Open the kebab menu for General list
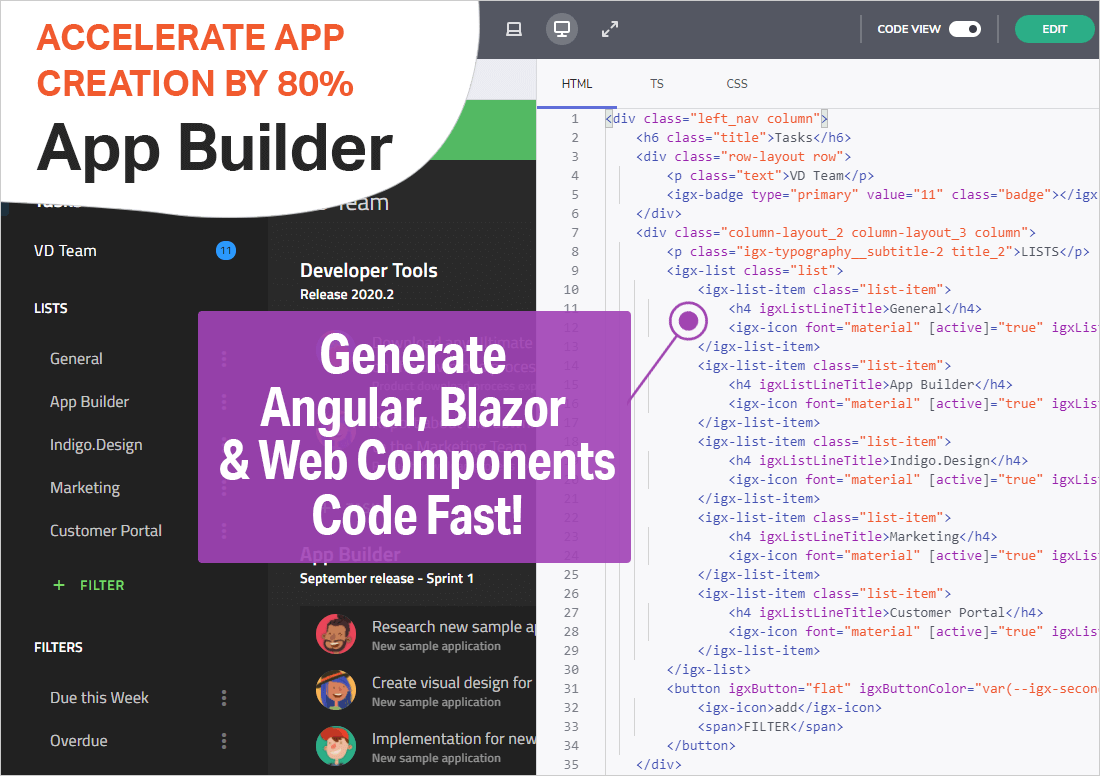1100x776 pixels. 224,358
